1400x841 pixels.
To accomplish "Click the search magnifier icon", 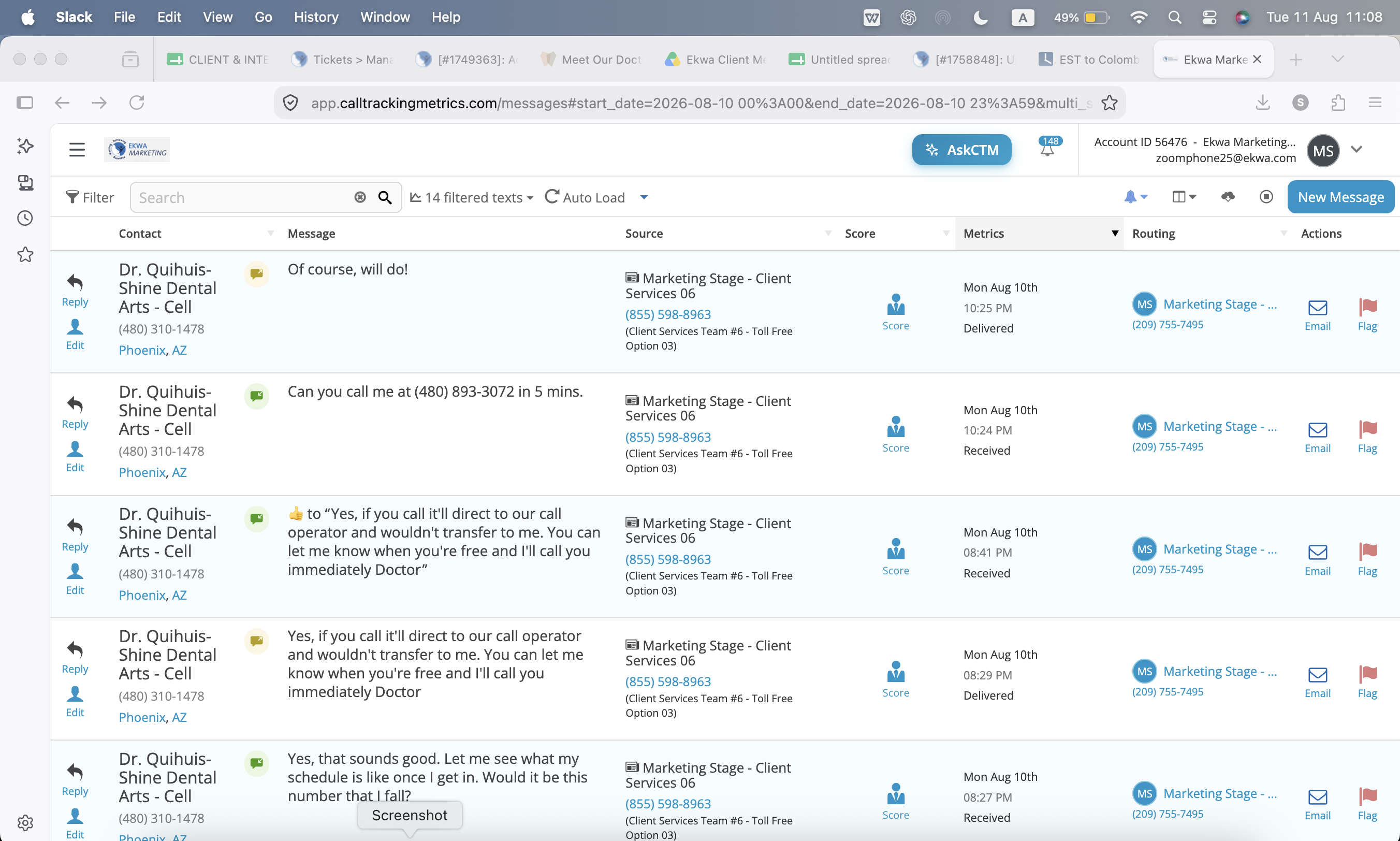I will [385, 197].
